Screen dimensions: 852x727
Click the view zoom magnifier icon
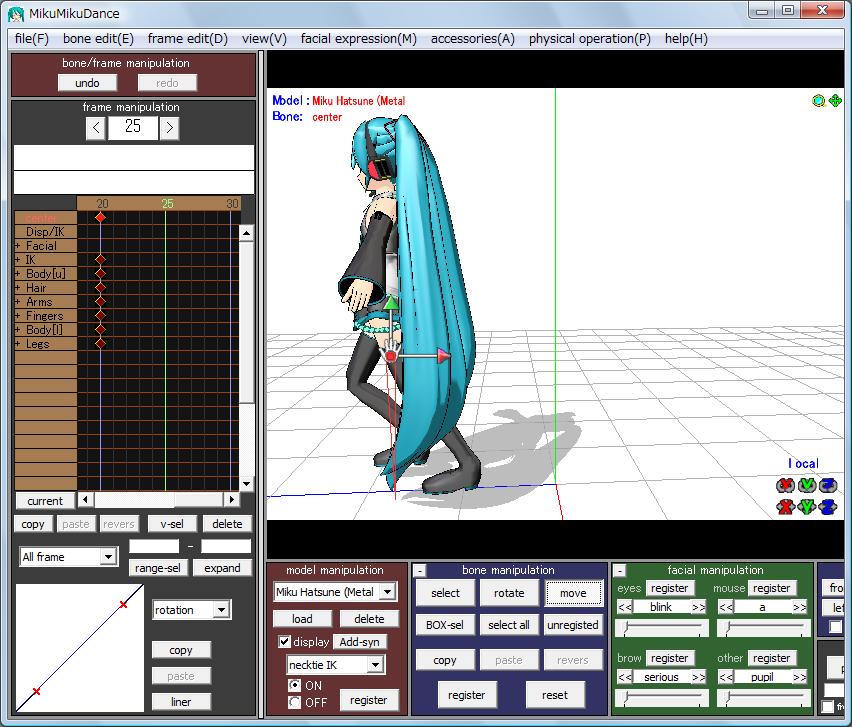pyautogui.click(x=818, y=101)
